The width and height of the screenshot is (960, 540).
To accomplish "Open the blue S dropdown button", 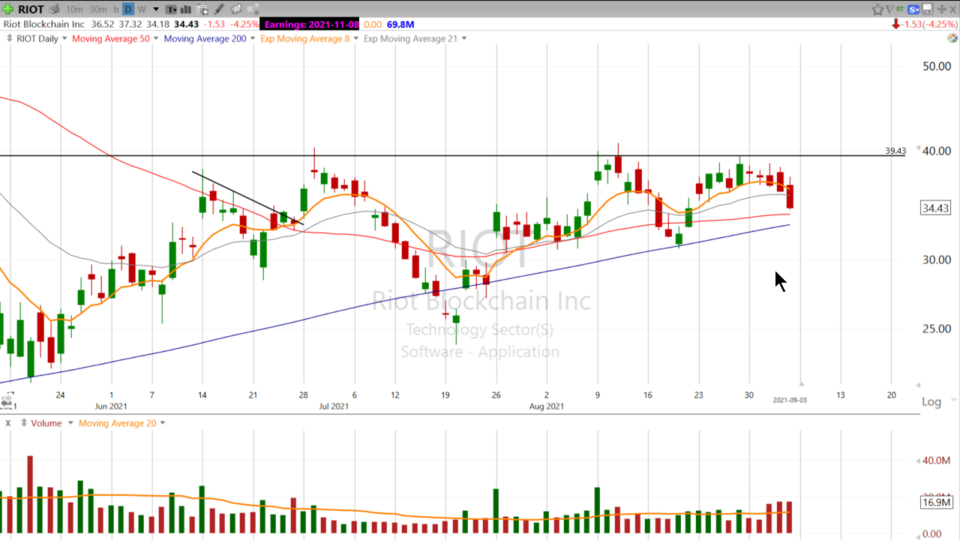I will [x=913, y=9].
